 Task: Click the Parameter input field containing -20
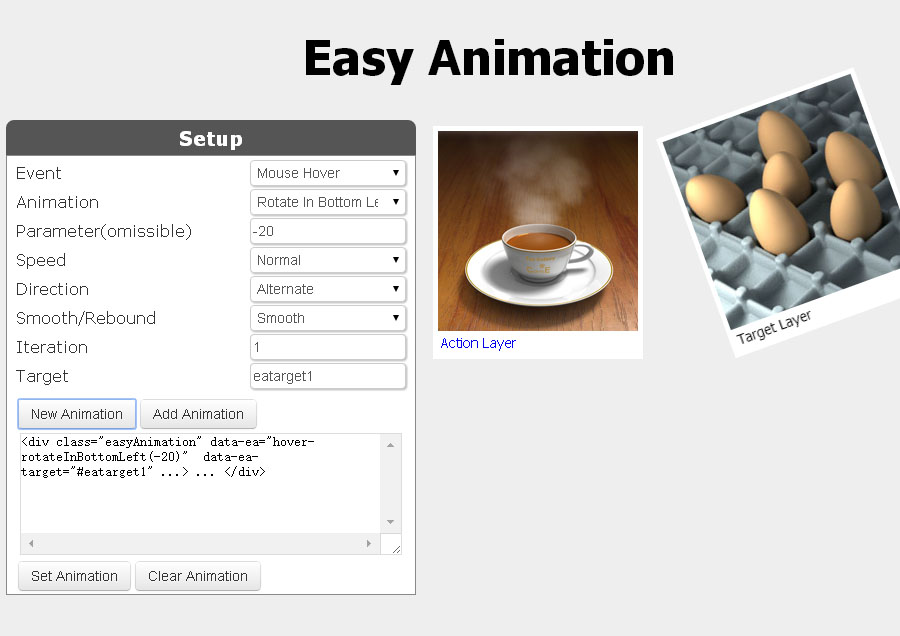(x=328, y=231)
